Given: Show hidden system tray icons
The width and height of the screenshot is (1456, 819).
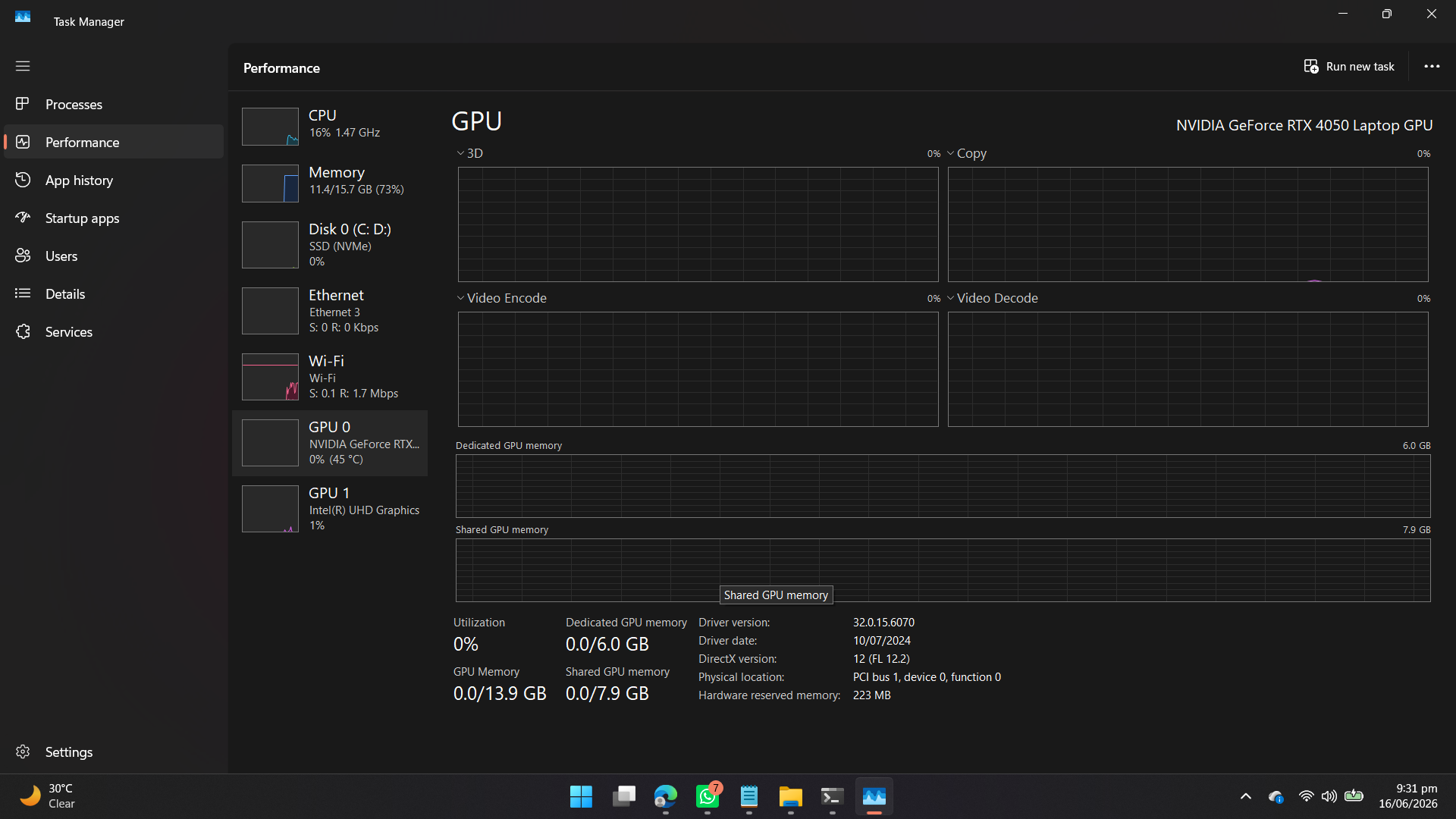Looking at the screenshot, I should coord(1245,796).
